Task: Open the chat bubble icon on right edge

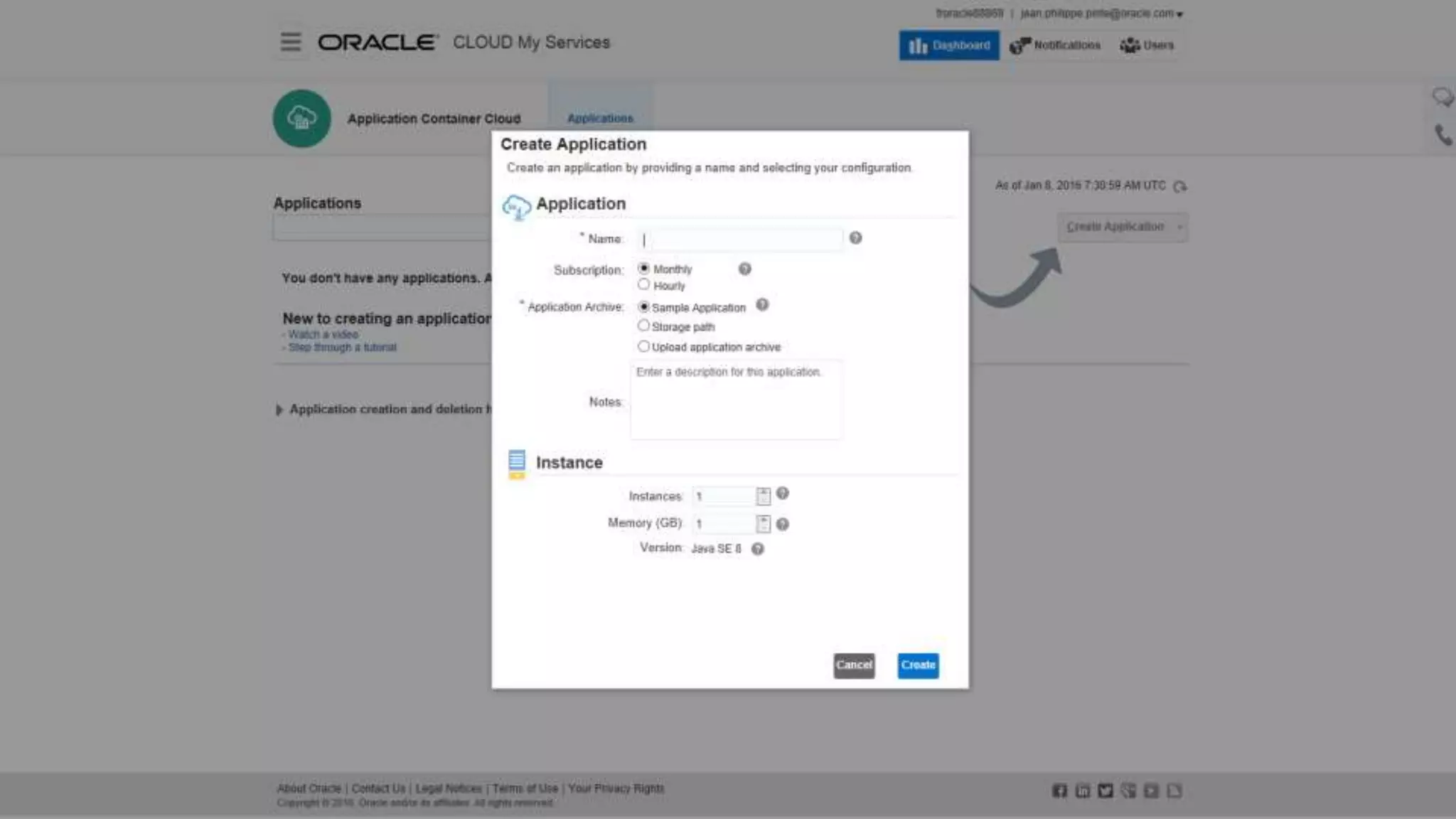Action: (x=1442, y=97)
